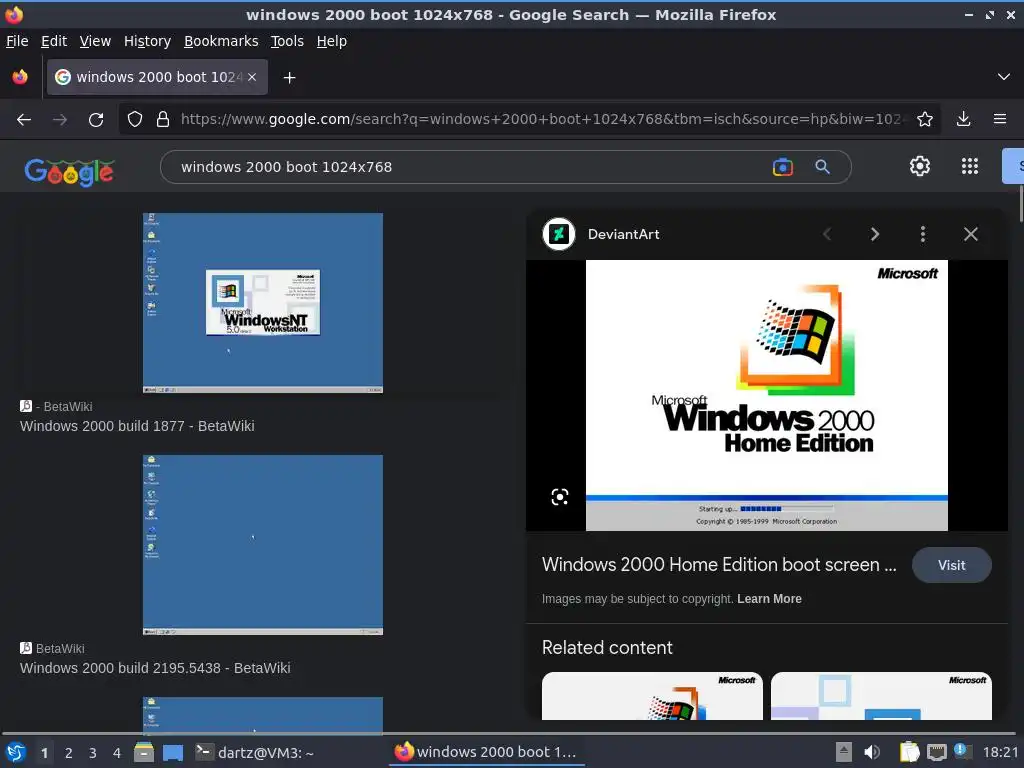This screenshot has height=768, width=1024.
Task: Click the magnifier search button
Action: coord(822,167)
